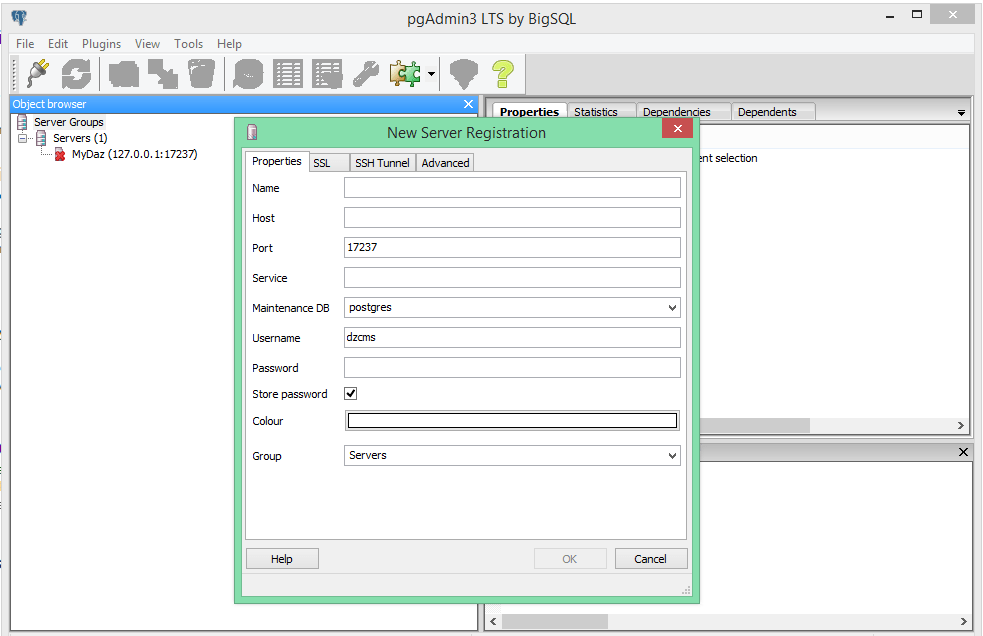The image size is (983, 636).
Task: Click the disconnected MyDaz server icon
Action: coord(60,154)
